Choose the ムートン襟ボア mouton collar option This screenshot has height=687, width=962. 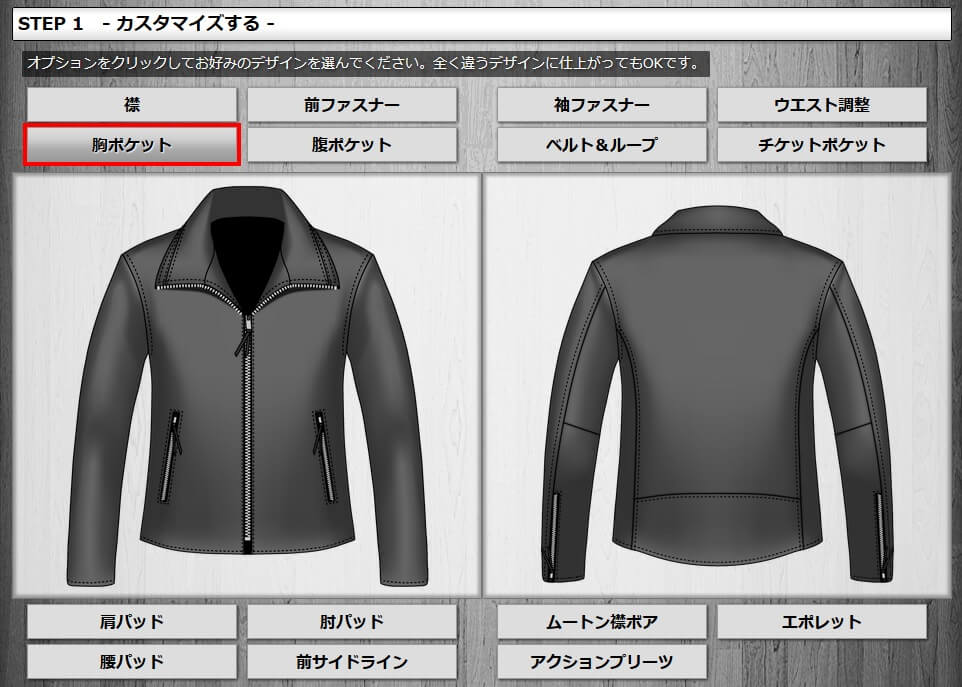point(602,622)
